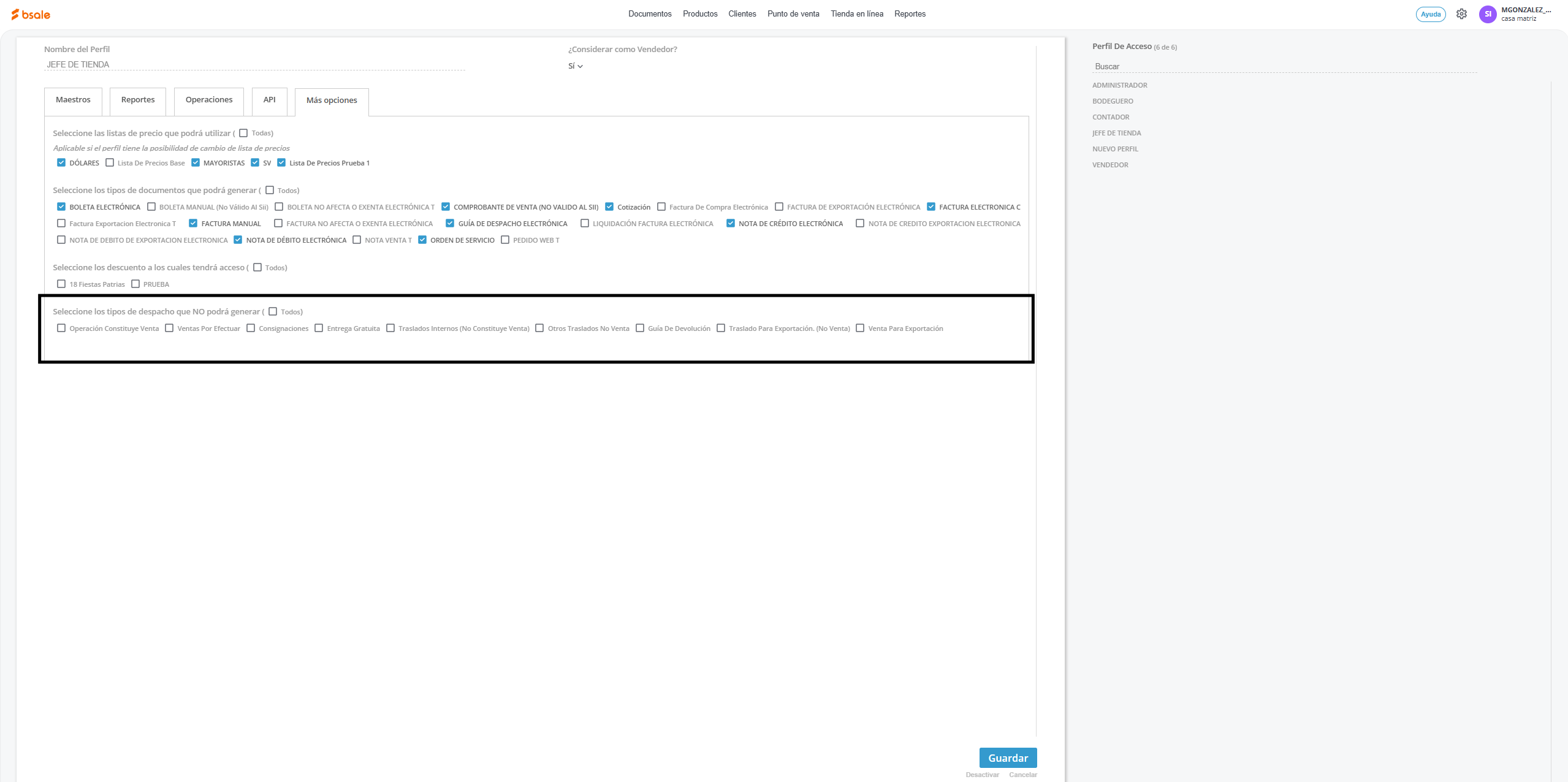The width and height of the screenshot is (1568, 782).
Task: Click the Guardar button
Action: [x=1007, y=757]
